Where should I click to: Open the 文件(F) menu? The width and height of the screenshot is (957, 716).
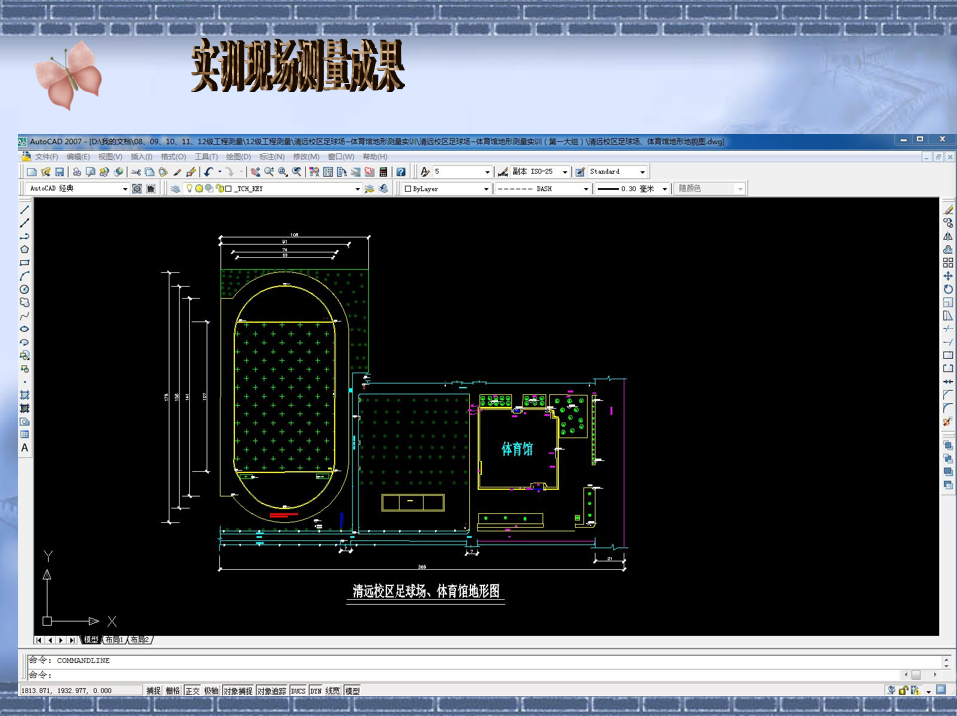coord(46,157)
